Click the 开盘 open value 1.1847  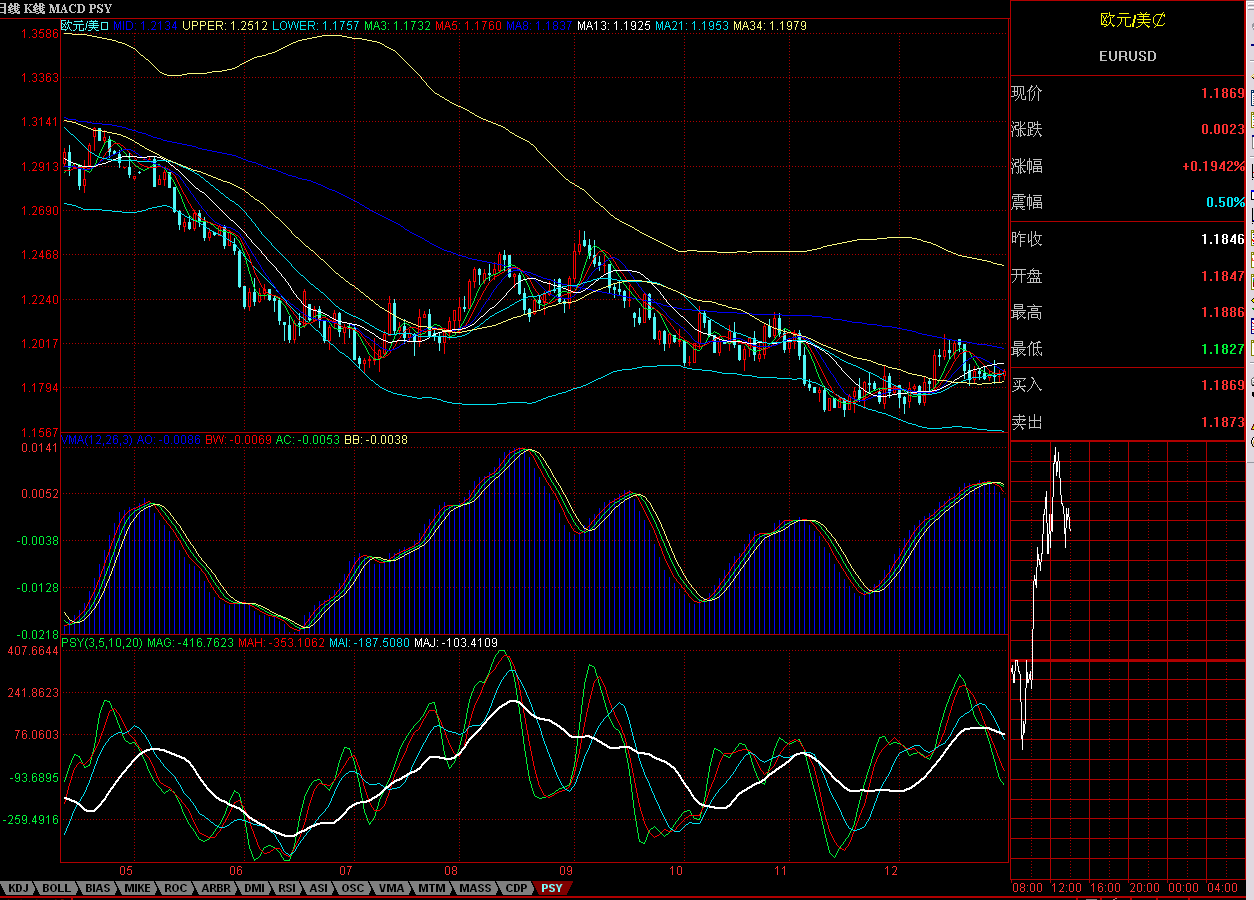[1223, 276]
